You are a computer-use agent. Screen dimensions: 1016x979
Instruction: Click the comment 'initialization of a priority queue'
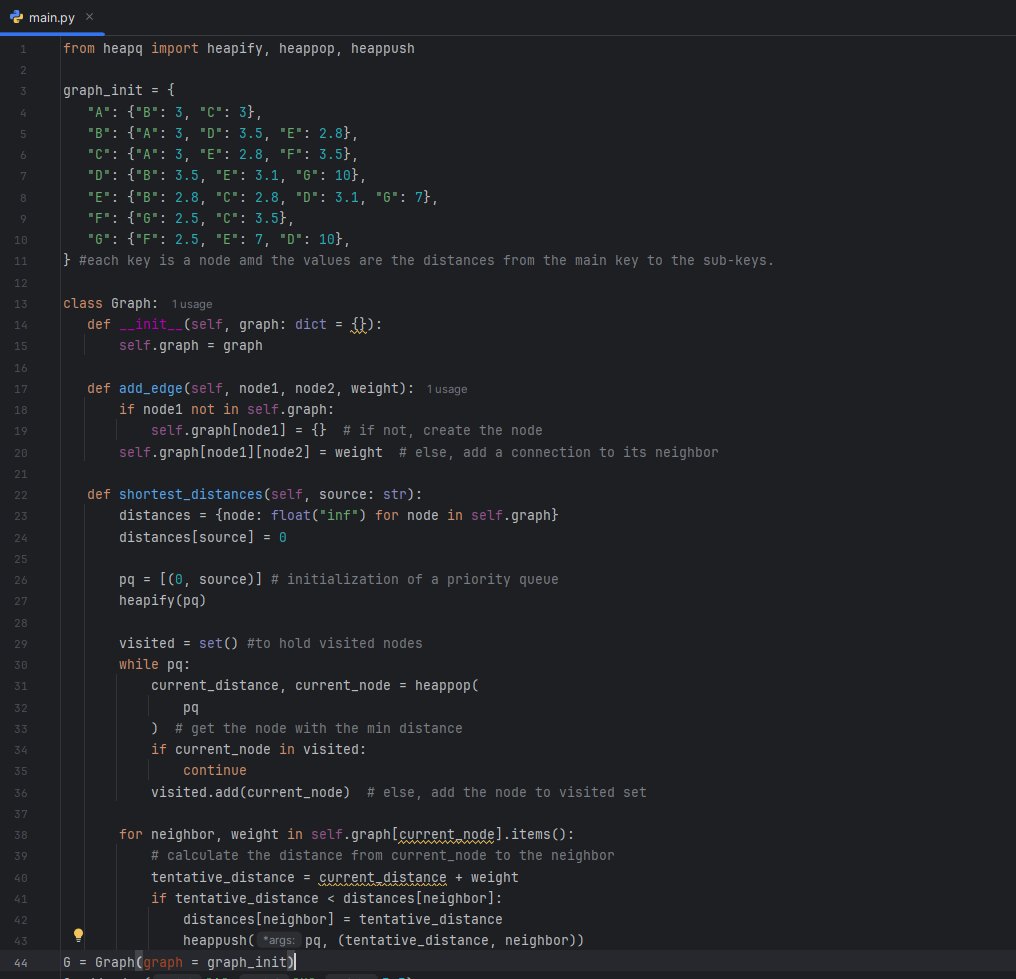coord(422,579)
